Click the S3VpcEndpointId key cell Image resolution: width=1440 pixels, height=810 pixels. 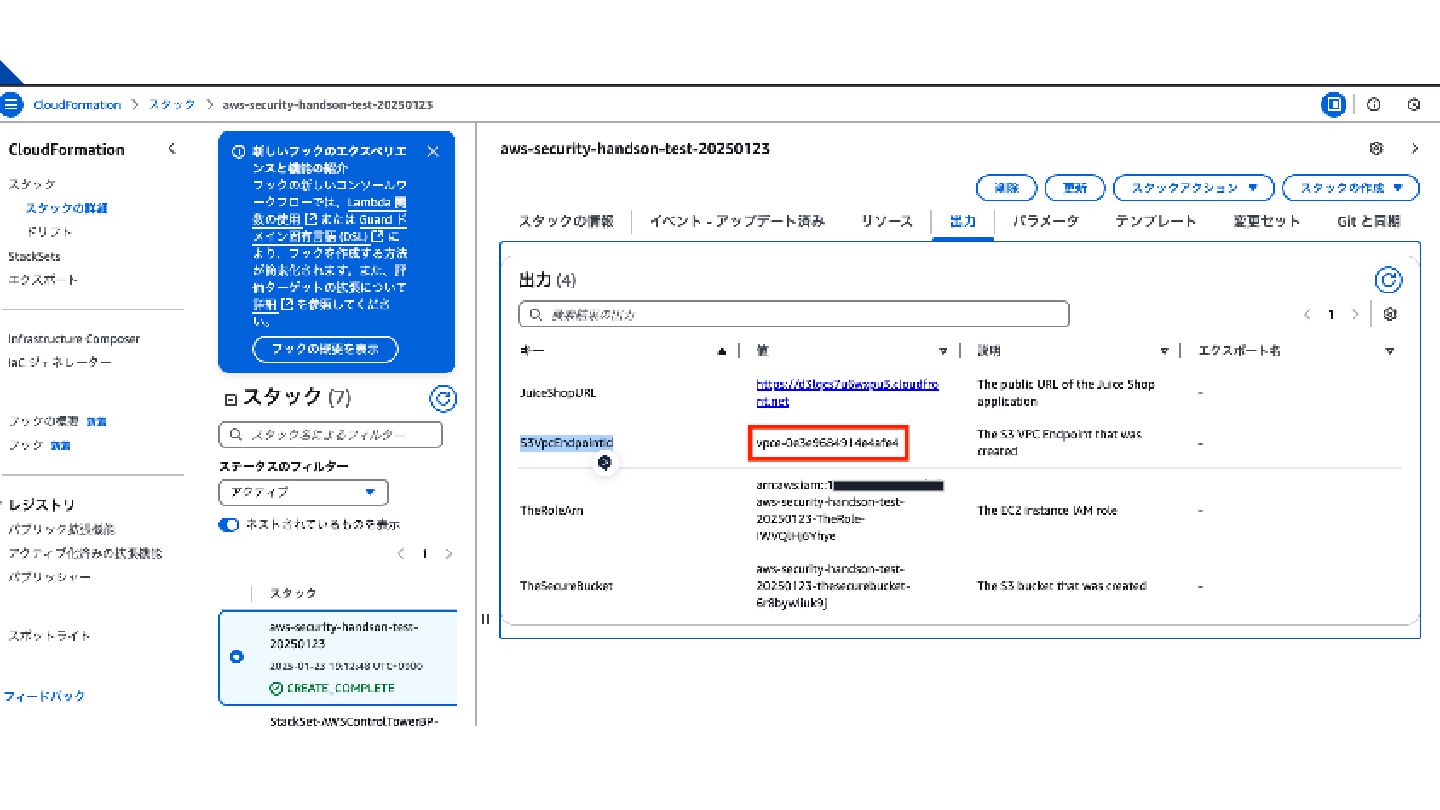click(x=566, y=442)
